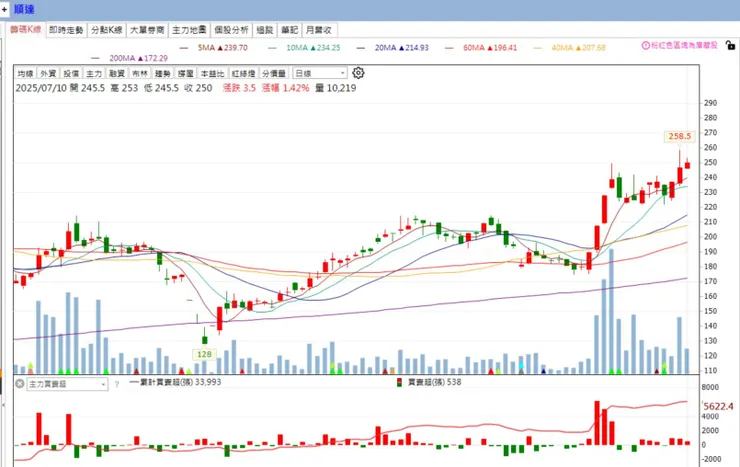Viewport: 740px width, 467px height.
Task: Click the 5MA 239.70 legend
Action: pos(213,48)
